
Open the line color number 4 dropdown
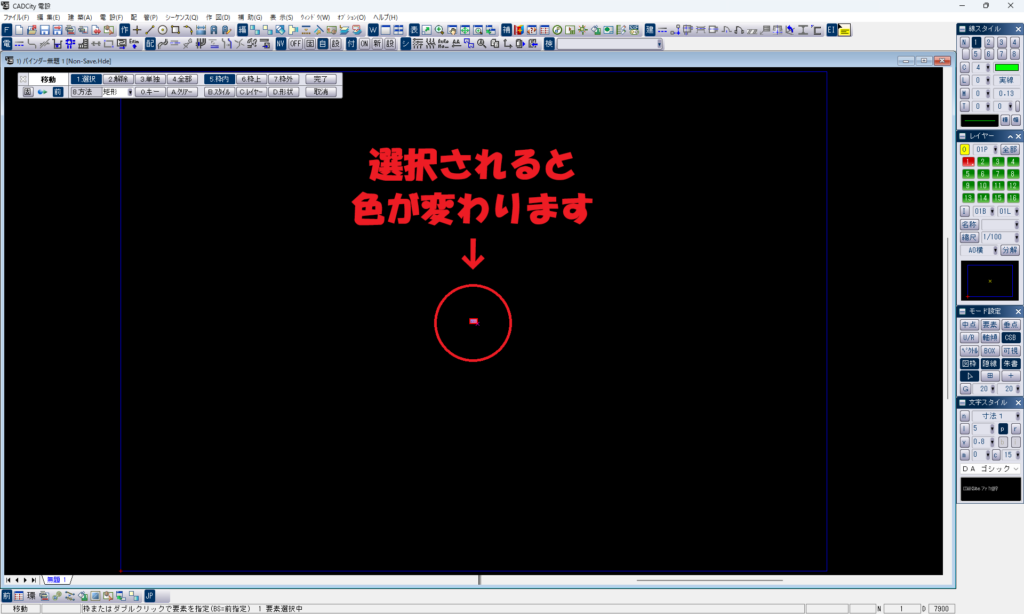coord(987,67)
